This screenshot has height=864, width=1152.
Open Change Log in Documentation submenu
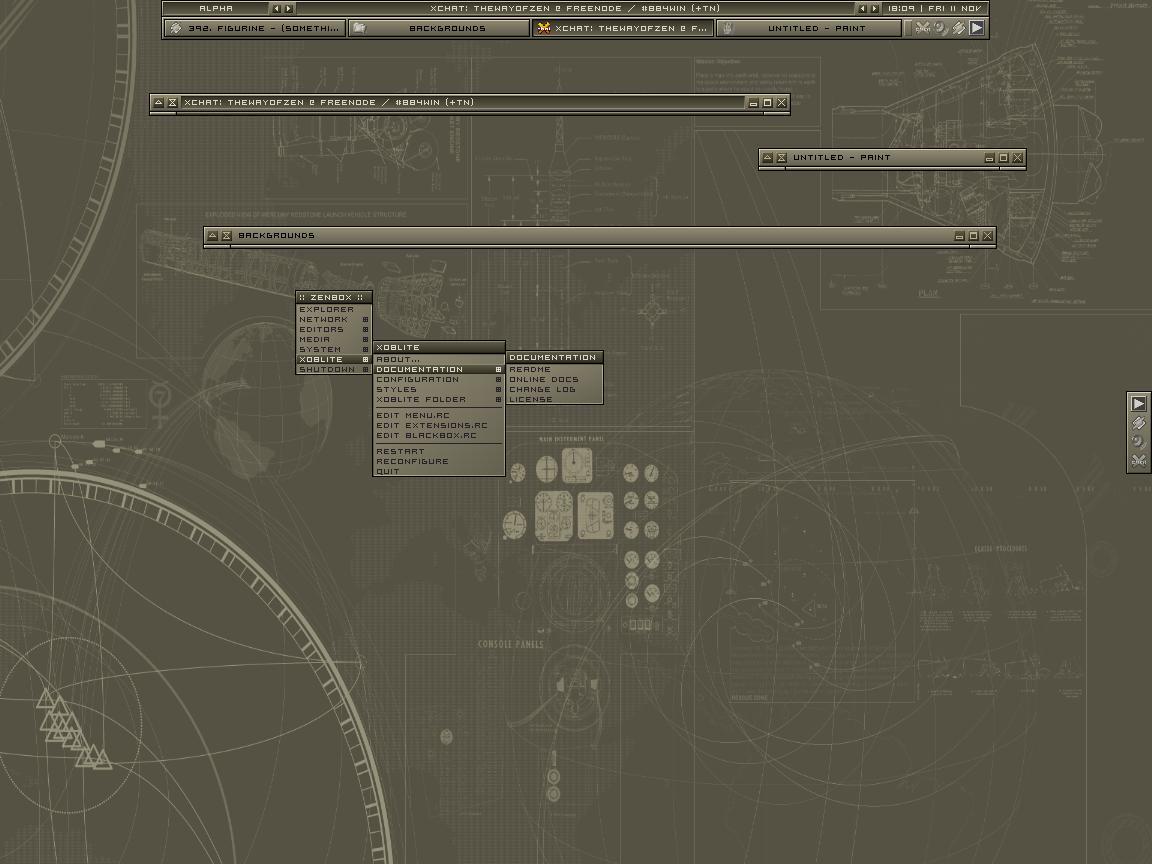click(555, 389)
